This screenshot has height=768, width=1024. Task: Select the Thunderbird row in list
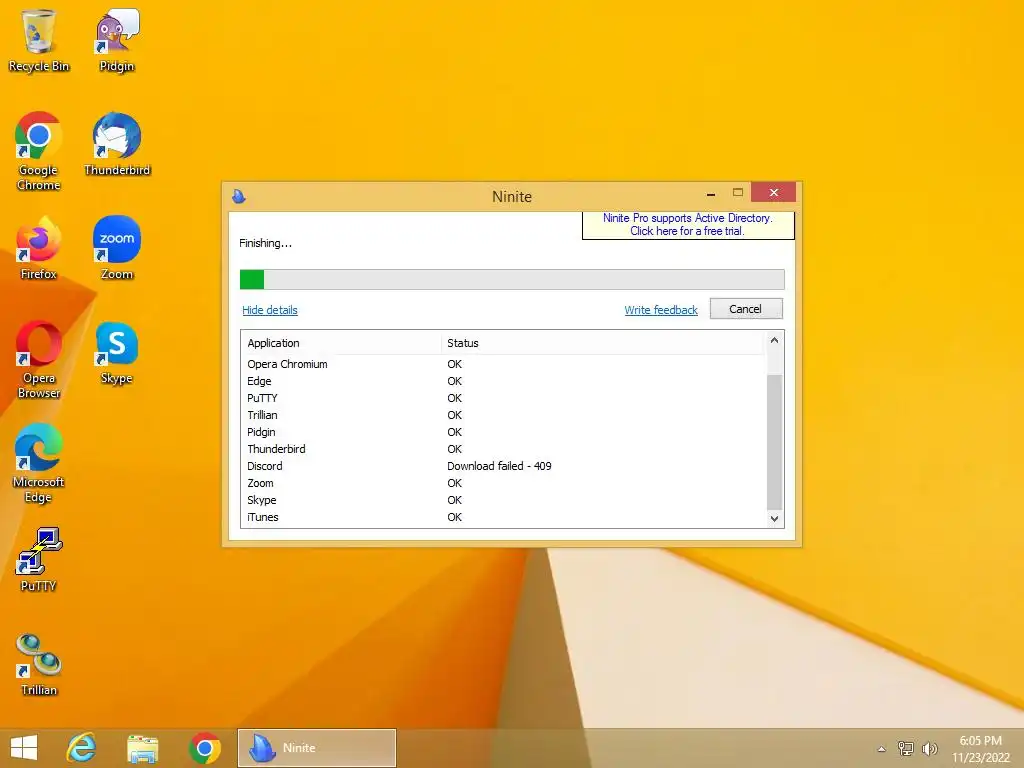tap(503, 449)
